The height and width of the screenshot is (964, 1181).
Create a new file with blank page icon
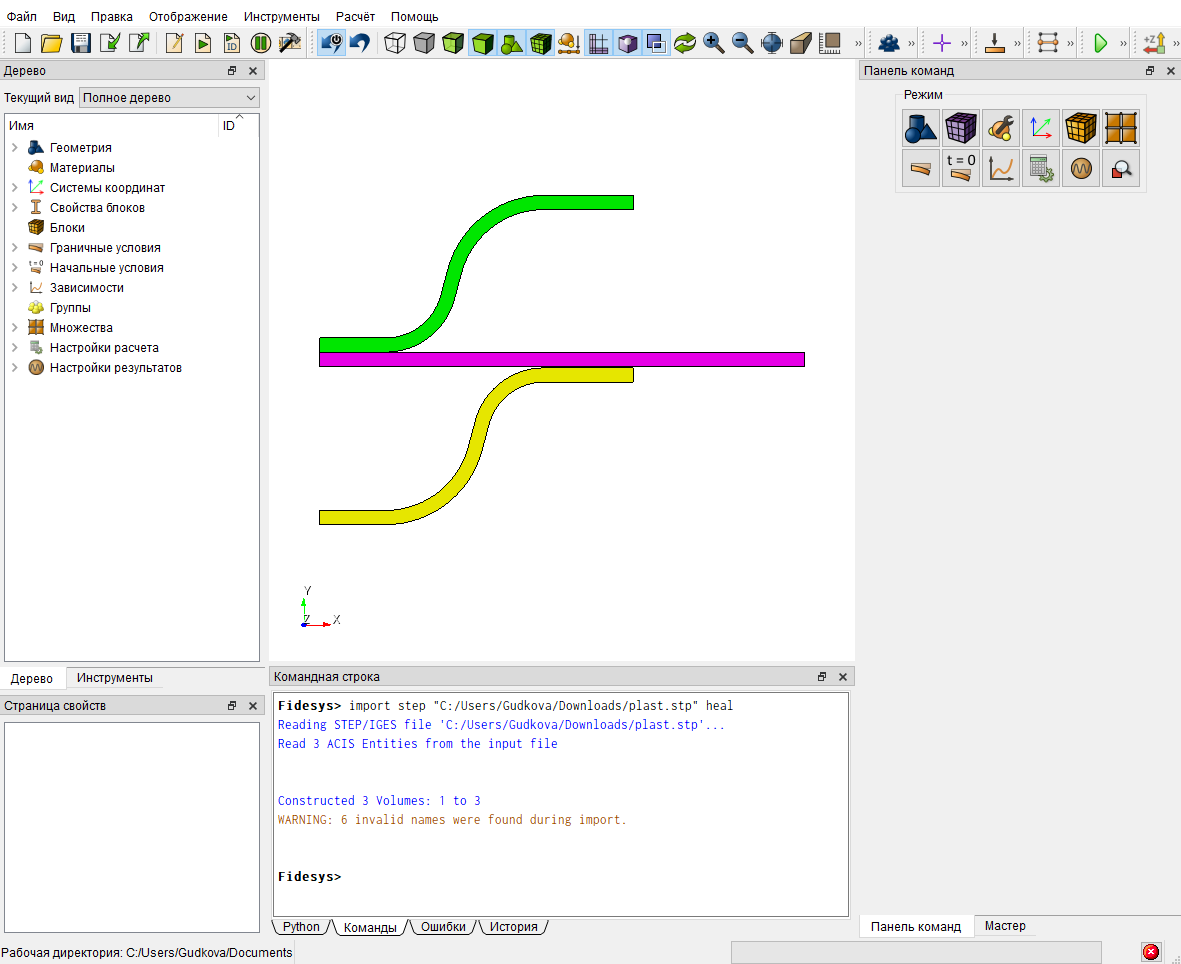pos(23,43)
